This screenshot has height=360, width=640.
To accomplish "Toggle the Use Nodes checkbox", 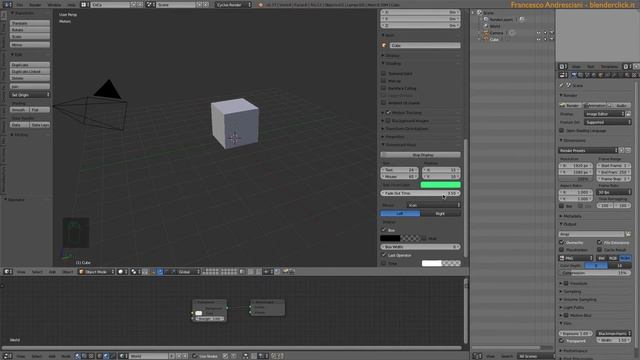I will 195,356.
